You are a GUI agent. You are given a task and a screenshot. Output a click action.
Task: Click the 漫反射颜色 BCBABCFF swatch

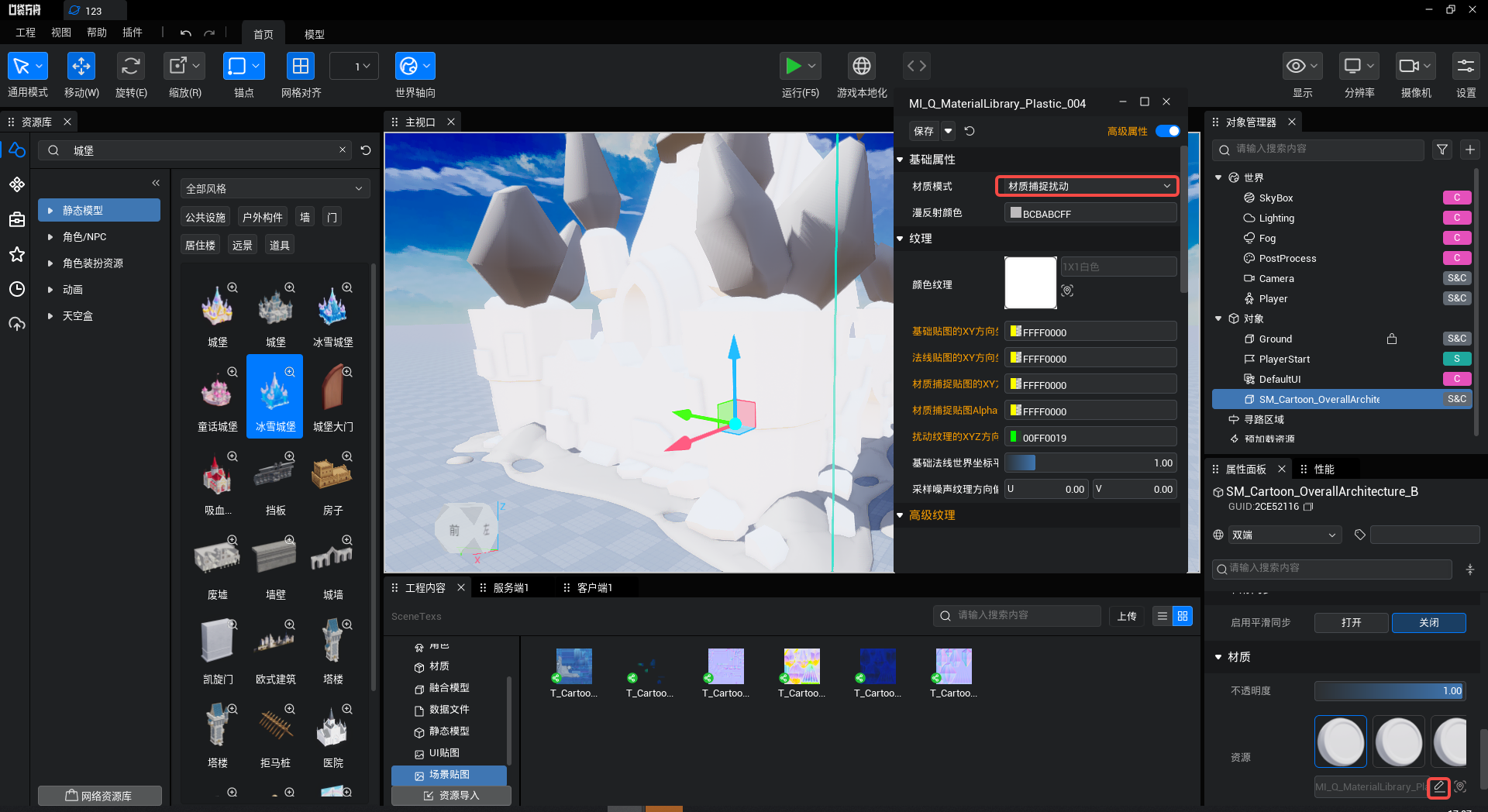(x=1016, y=212)
